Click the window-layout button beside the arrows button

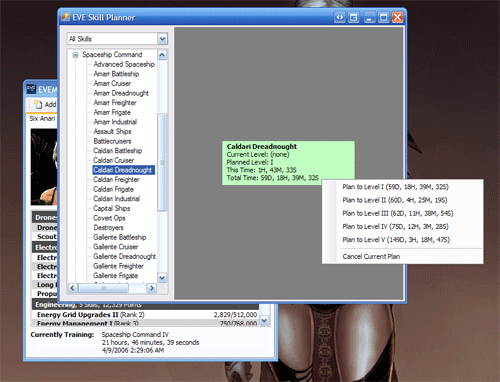pos(354,17)
